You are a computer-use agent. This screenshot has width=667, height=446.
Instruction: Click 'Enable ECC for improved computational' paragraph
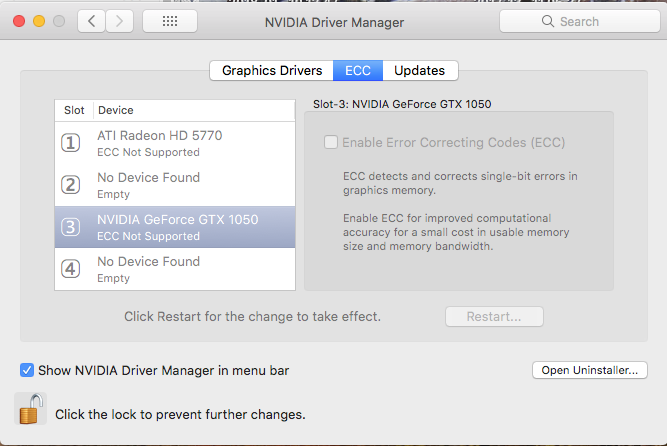(456, 232)
